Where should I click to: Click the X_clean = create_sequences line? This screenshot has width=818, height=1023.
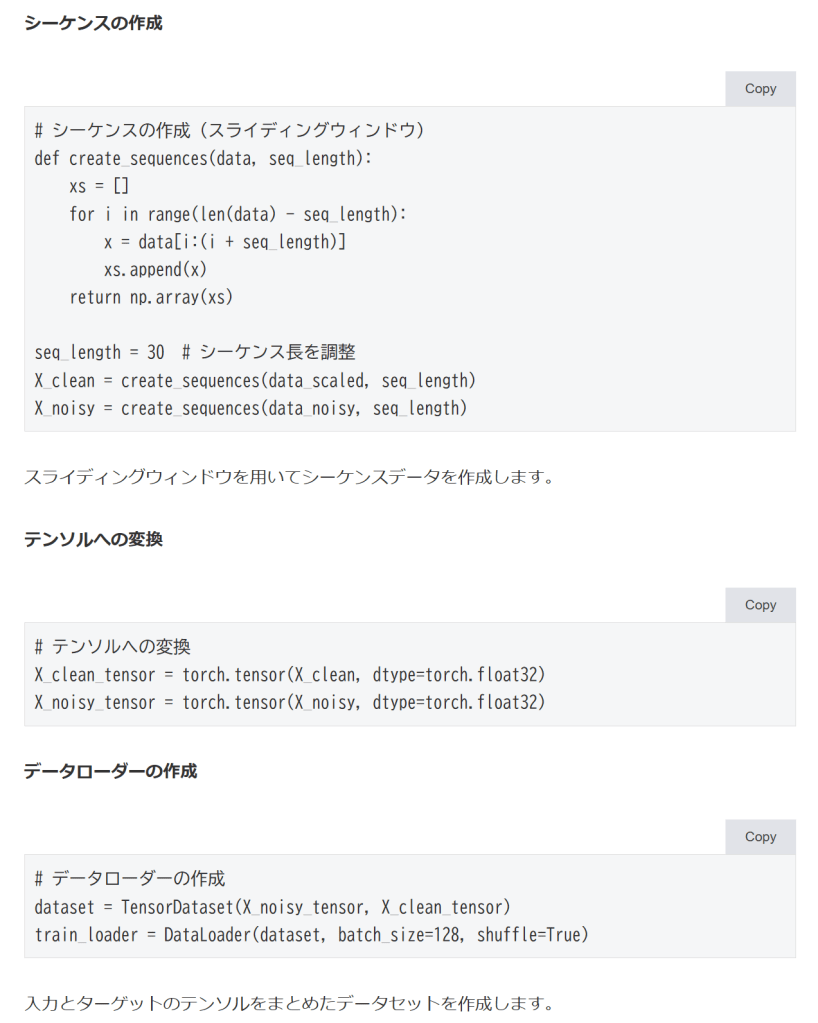click(255, 380)
